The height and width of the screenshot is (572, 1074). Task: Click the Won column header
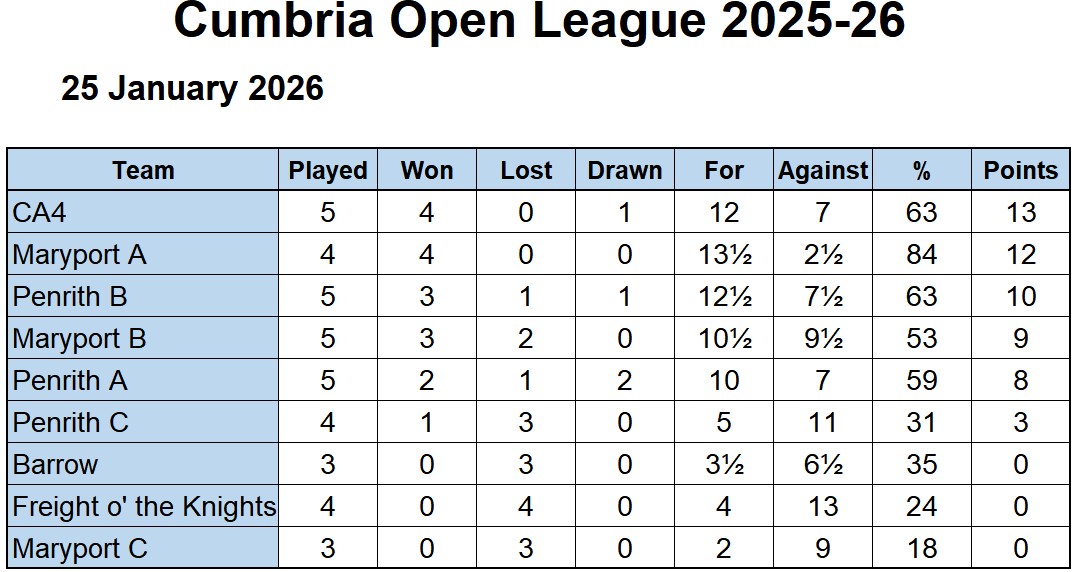[427, 170]
